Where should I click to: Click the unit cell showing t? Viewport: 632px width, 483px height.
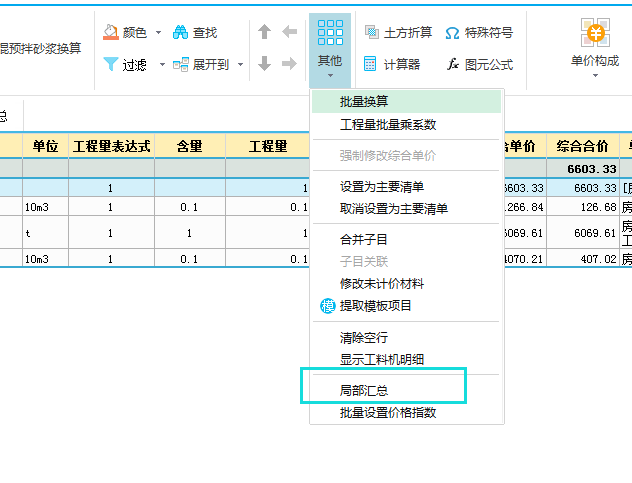(x=46, y=233)
